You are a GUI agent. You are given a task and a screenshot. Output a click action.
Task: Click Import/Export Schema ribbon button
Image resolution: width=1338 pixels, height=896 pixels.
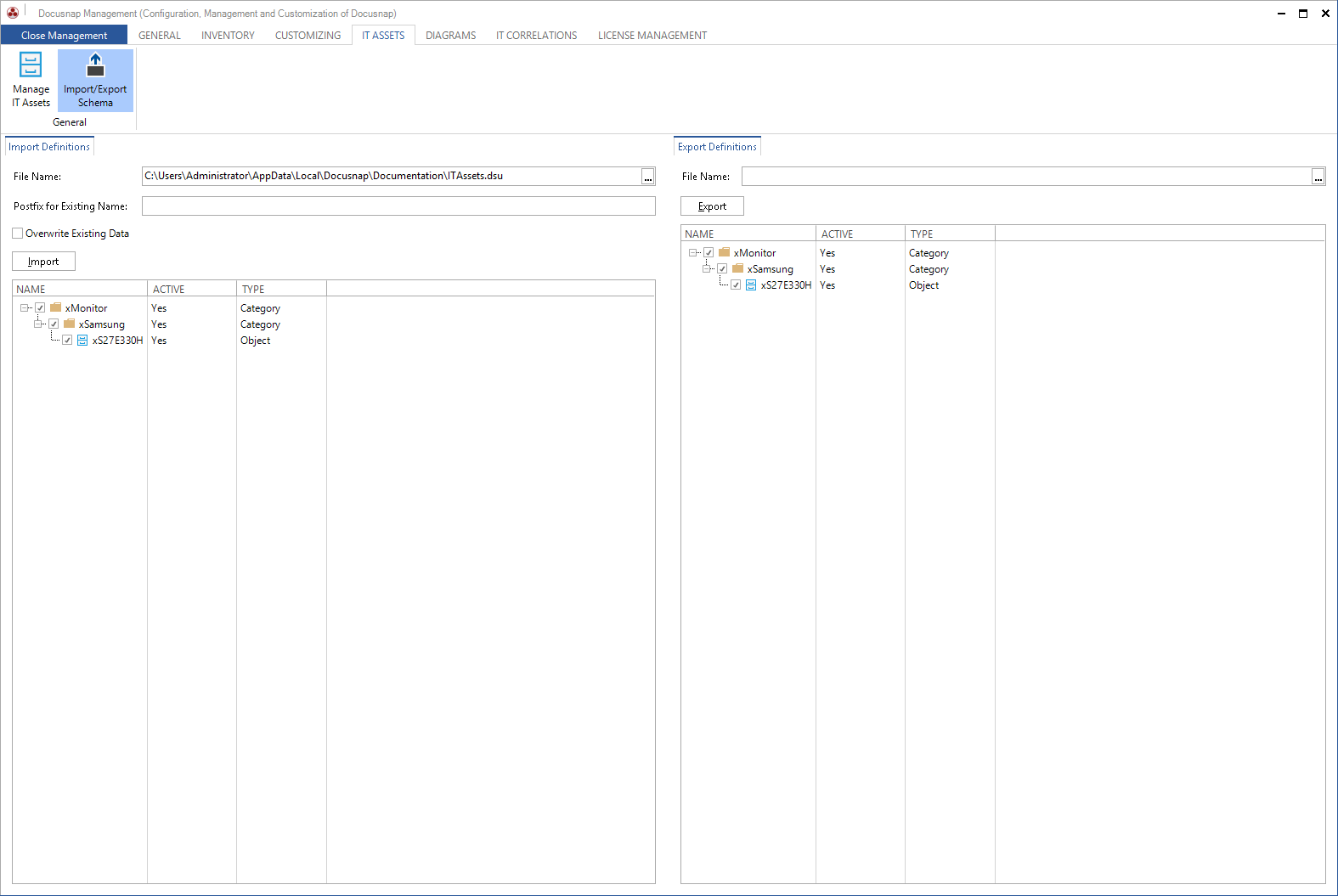click(x=95, y=80)
